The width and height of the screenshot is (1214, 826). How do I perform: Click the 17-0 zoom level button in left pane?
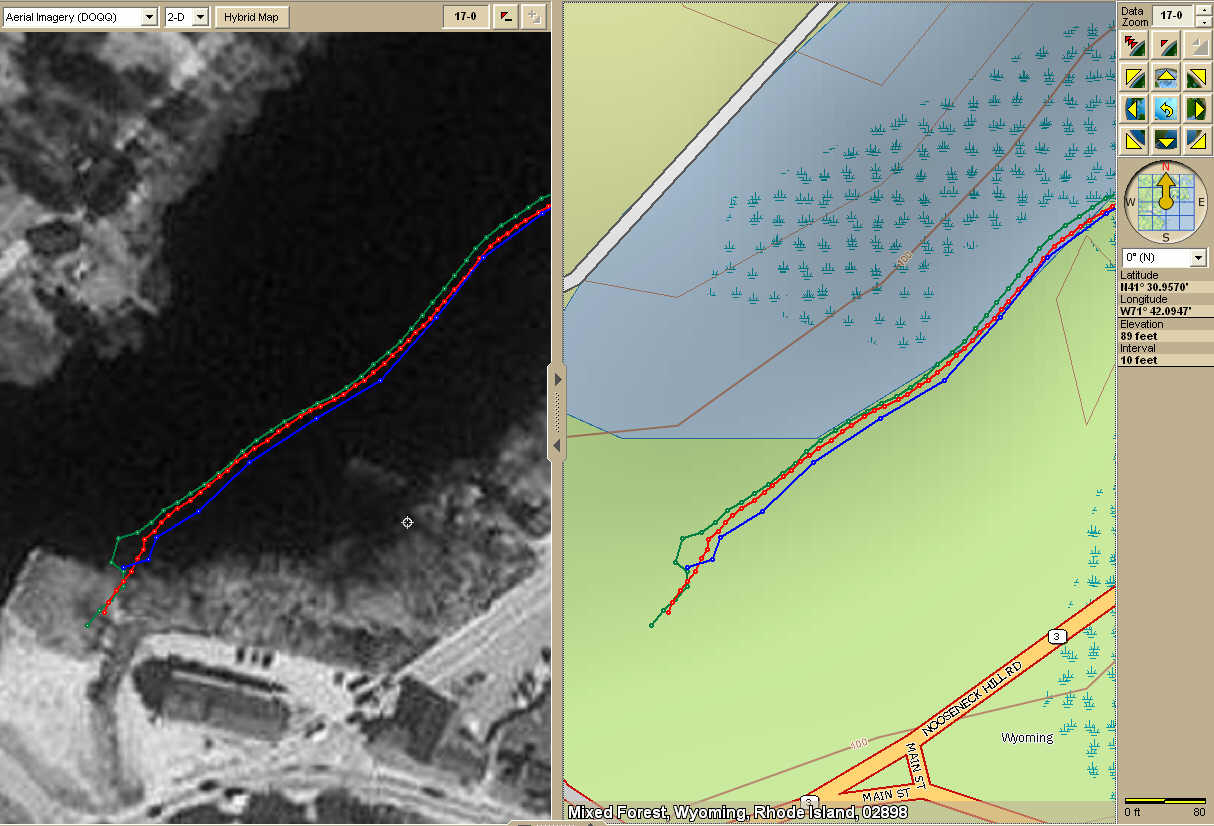(465, 17)
